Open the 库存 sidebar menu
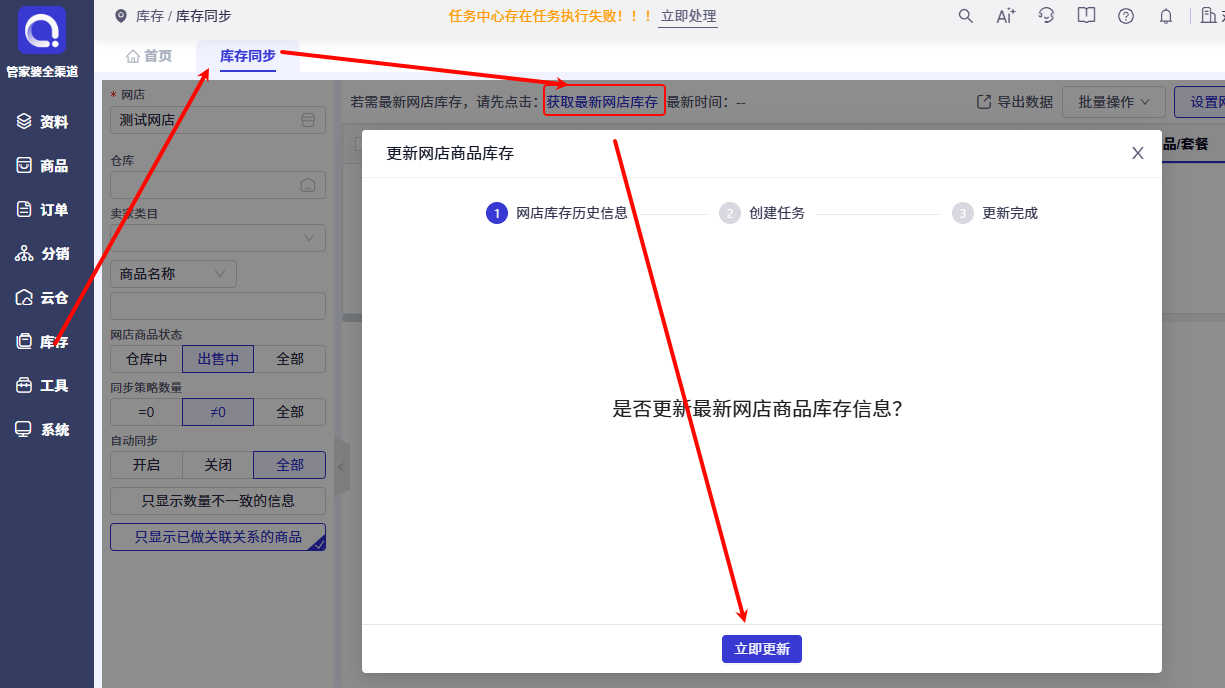Image resolution: width=1225 pixels, height=688 pixels. pos(42,342)
